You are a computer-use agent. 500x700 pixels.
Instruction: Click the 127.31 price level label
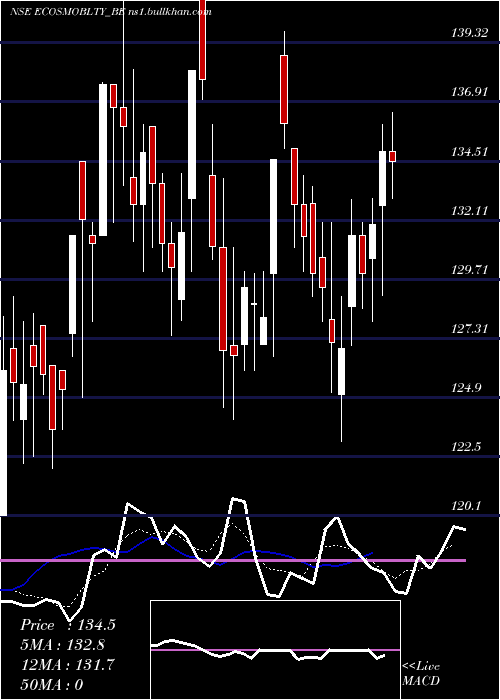tap(470, 329)
